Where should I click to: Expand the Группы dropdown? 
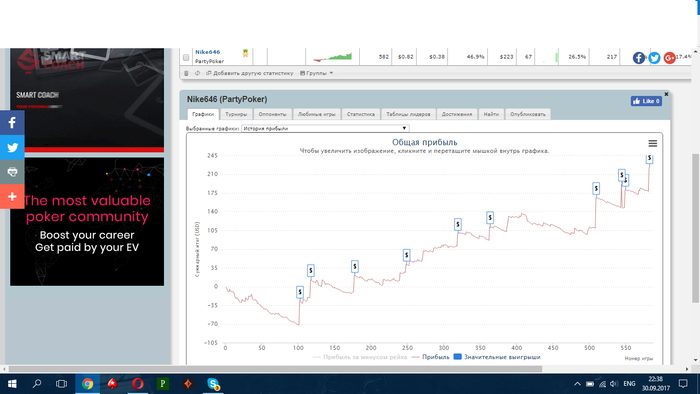pos(317,73)
